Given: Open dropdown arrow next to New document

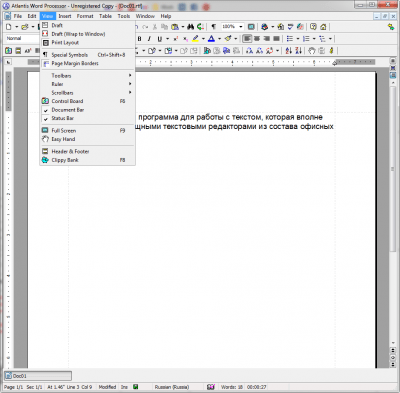Looking at the screenshot, I should pos(16,27).
